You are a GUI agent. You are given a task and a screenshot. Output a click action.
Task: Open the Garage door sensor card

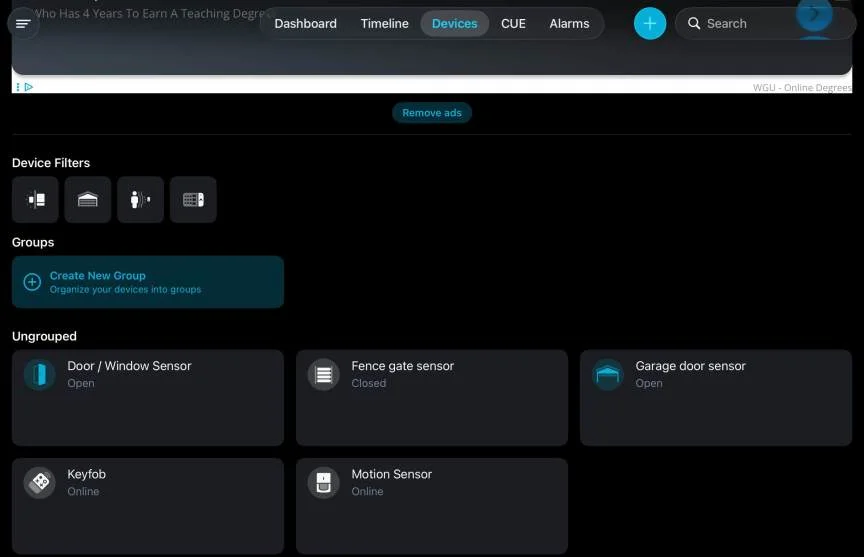point(716,398)
